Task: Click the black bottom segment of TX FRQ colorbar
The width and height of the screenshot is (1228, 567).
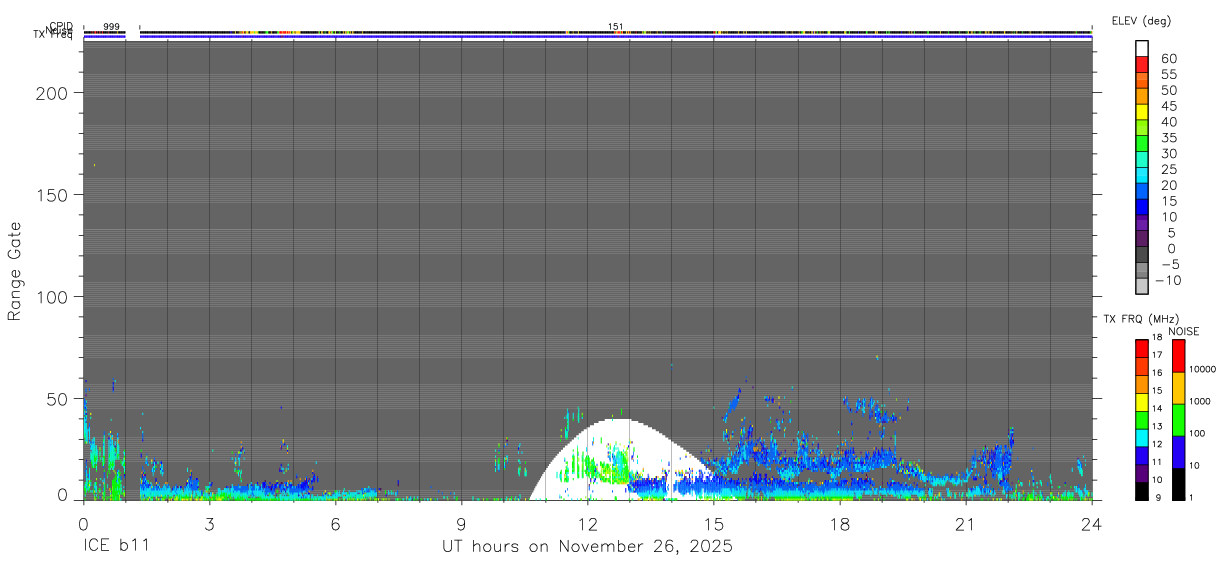Action: (x=1141, y=491)
